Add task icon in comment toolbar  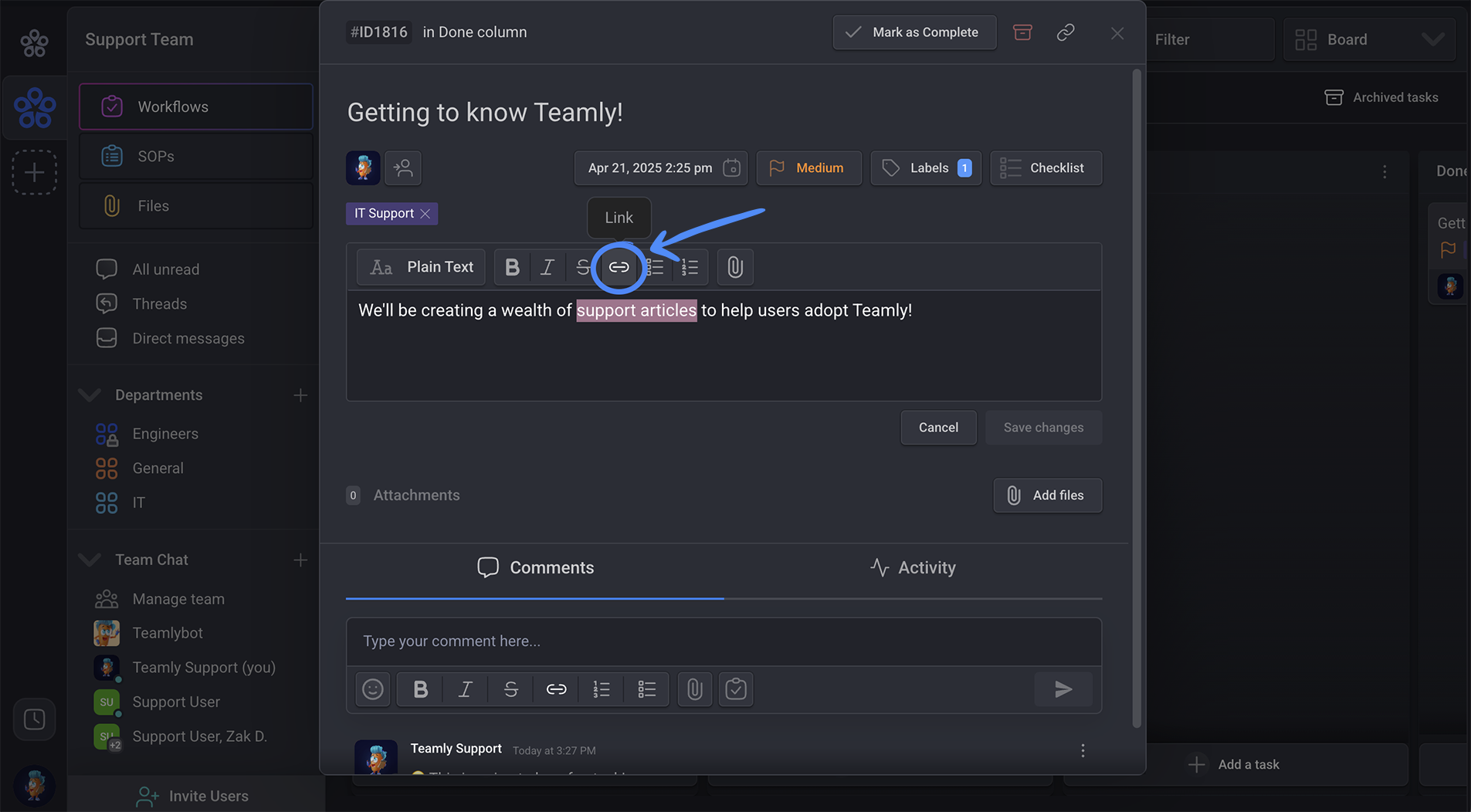[736, 689]
